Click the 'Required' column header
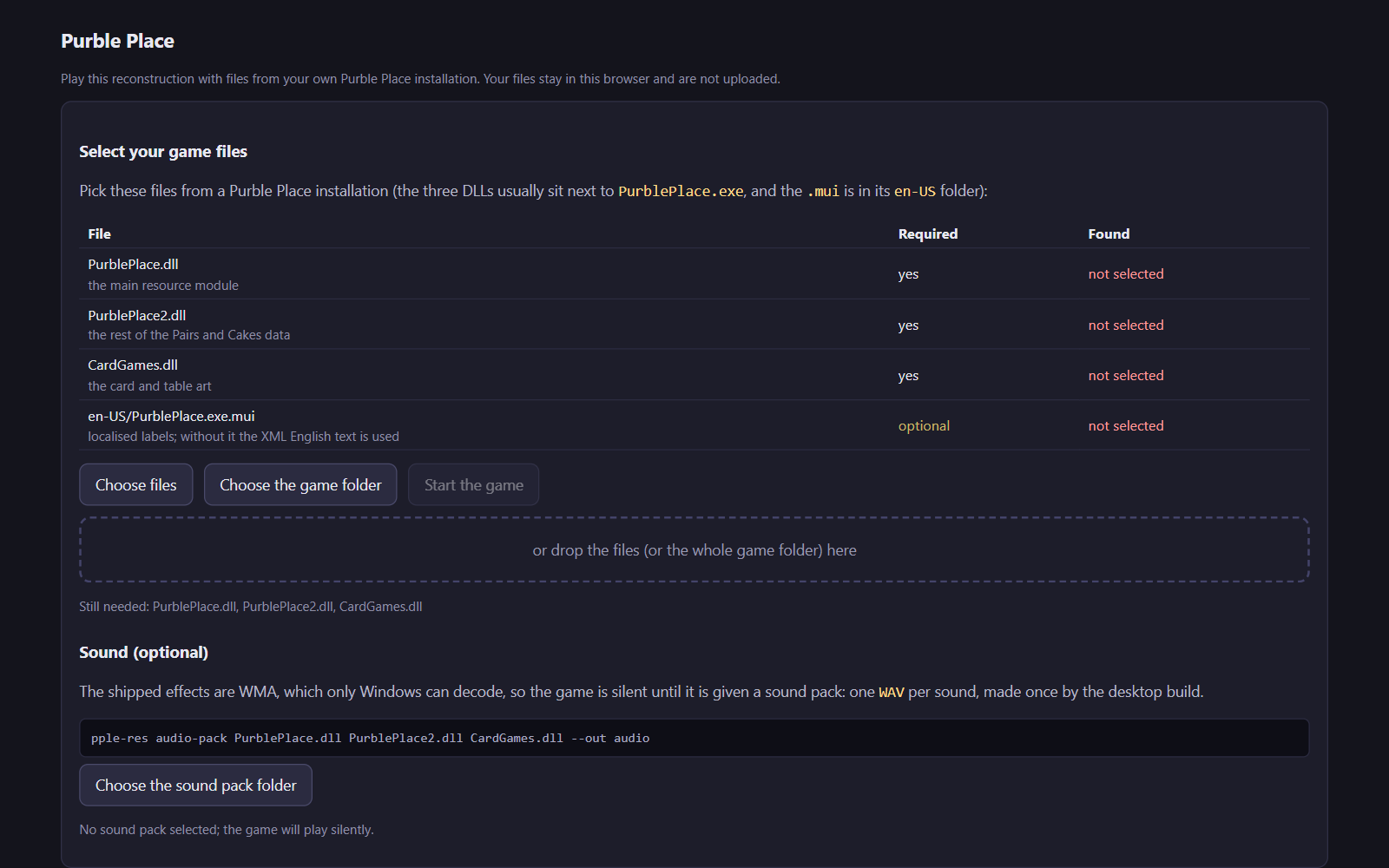Viewport: 1389px width, 868px height. point(928,233)
